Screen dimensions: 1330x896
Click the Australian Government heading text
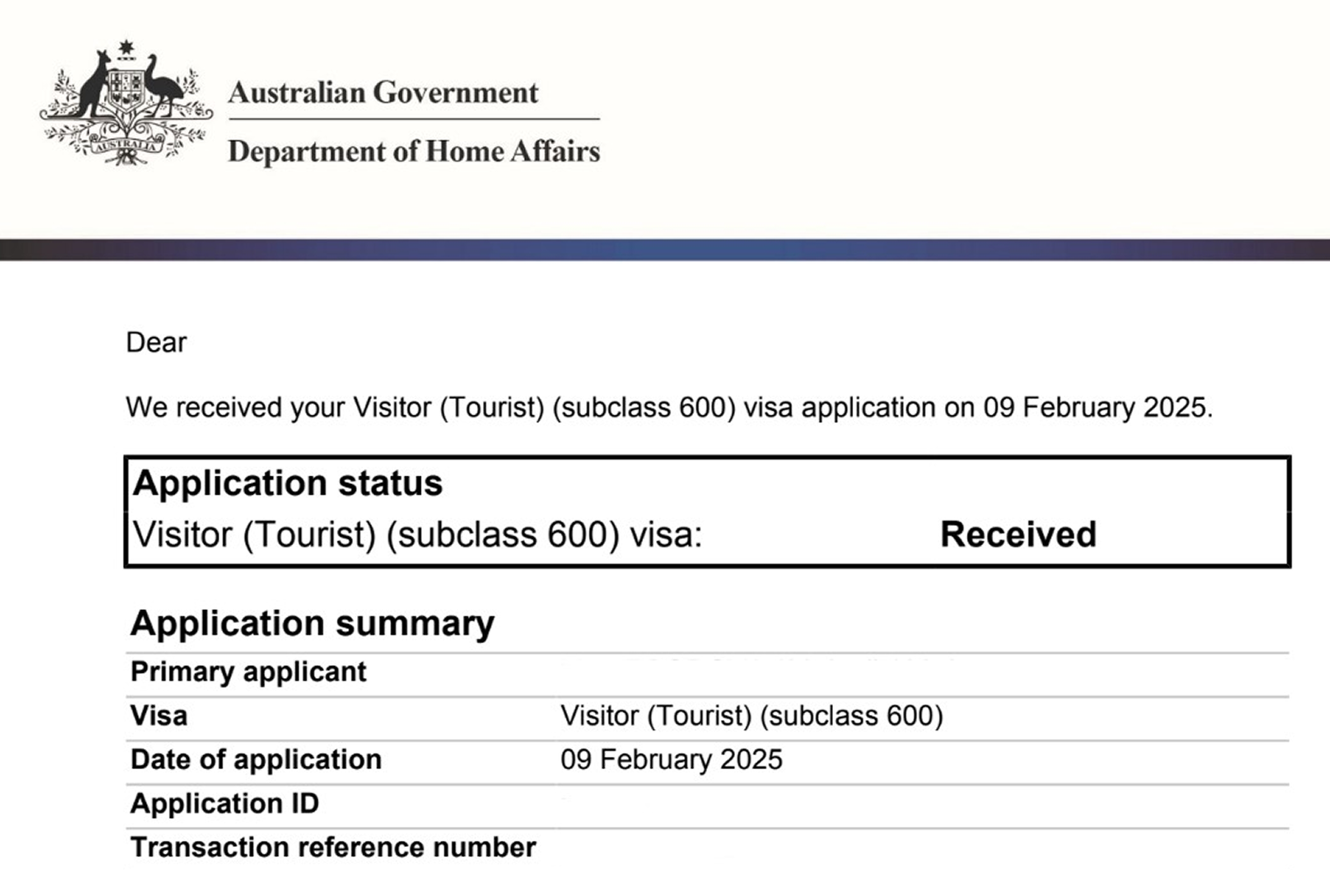coord(383,93)
